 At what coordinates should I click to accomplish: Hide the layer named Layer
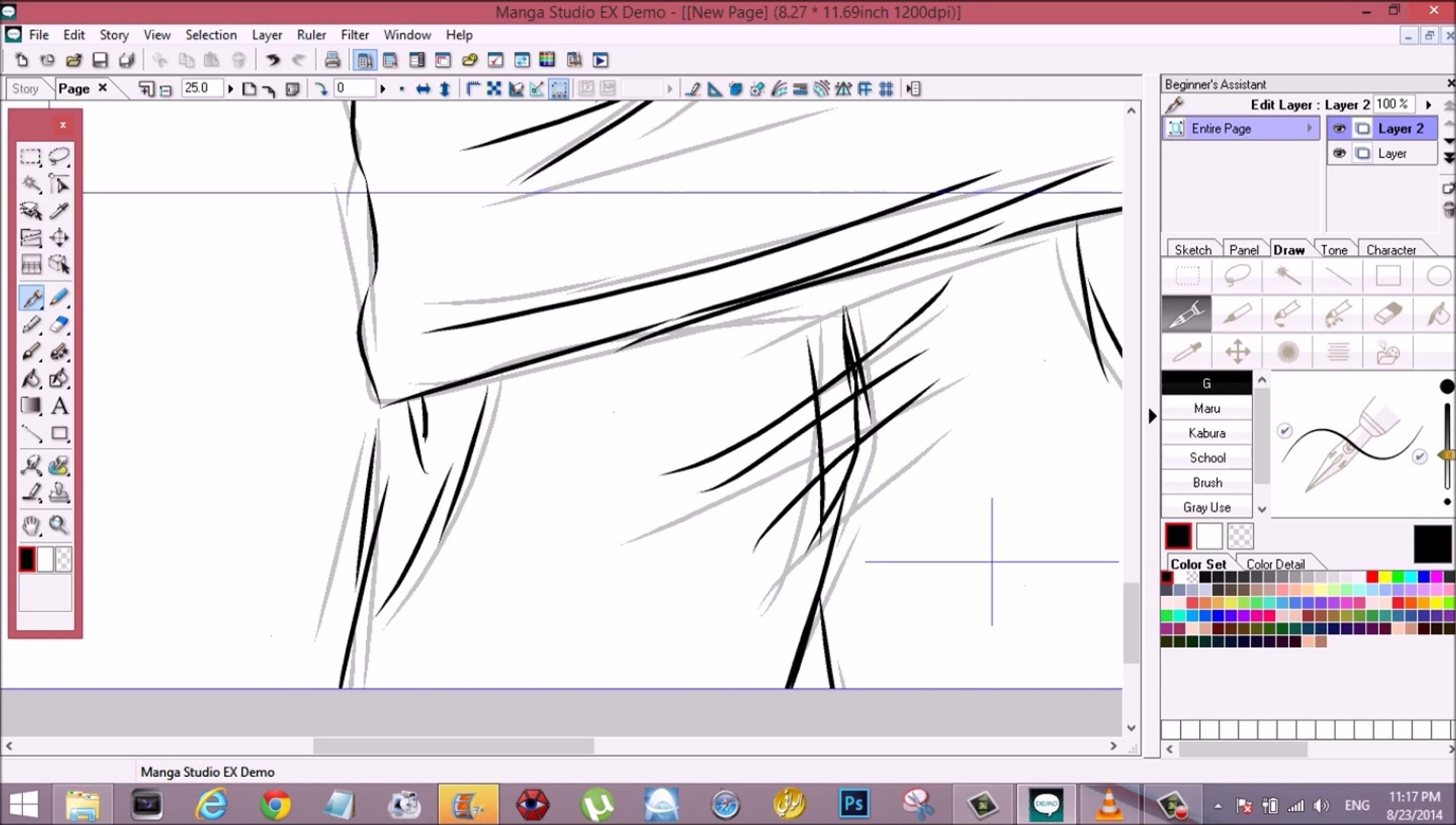1339,153
